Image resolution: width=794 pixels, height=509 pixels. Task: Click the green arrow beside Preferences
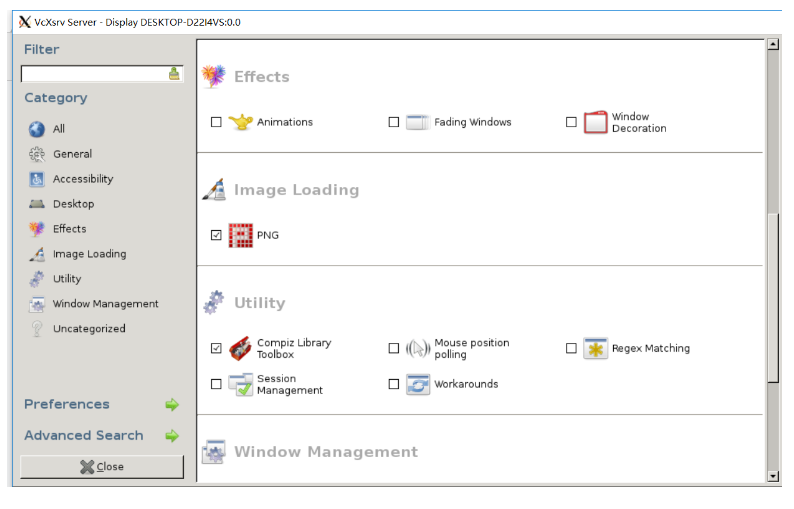tap(172, 405)
